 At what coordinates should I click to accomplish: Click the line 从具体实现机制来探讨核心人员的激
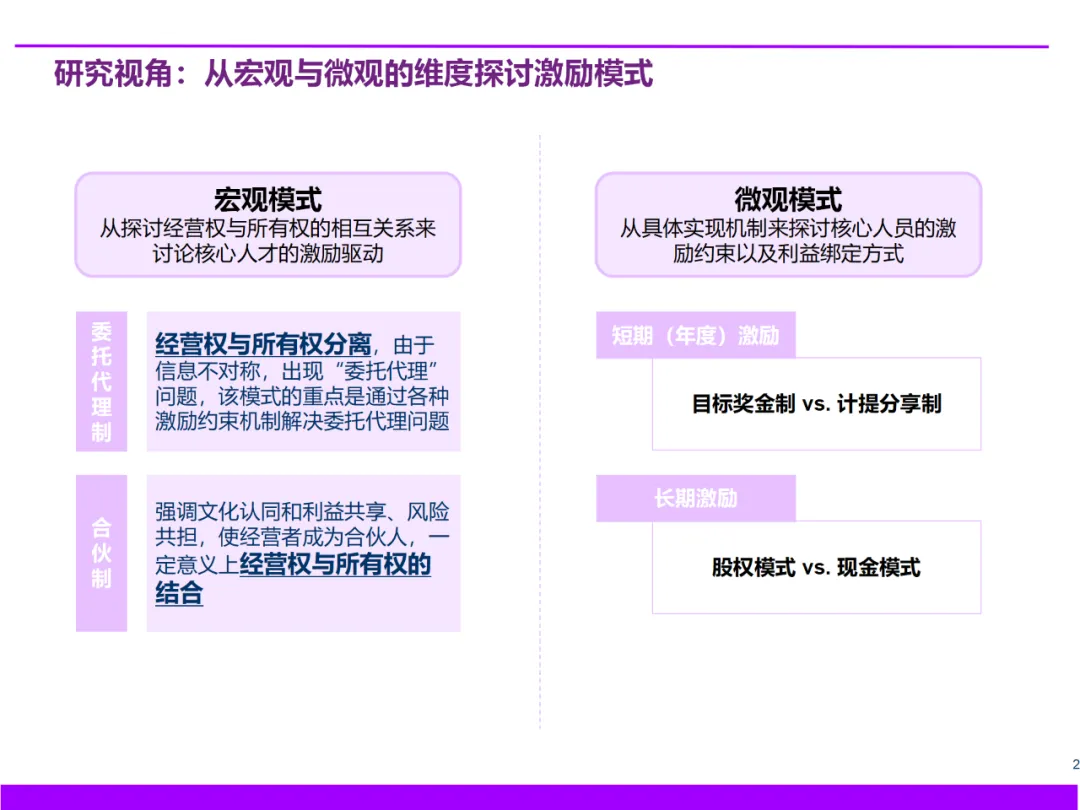(788, 228)
